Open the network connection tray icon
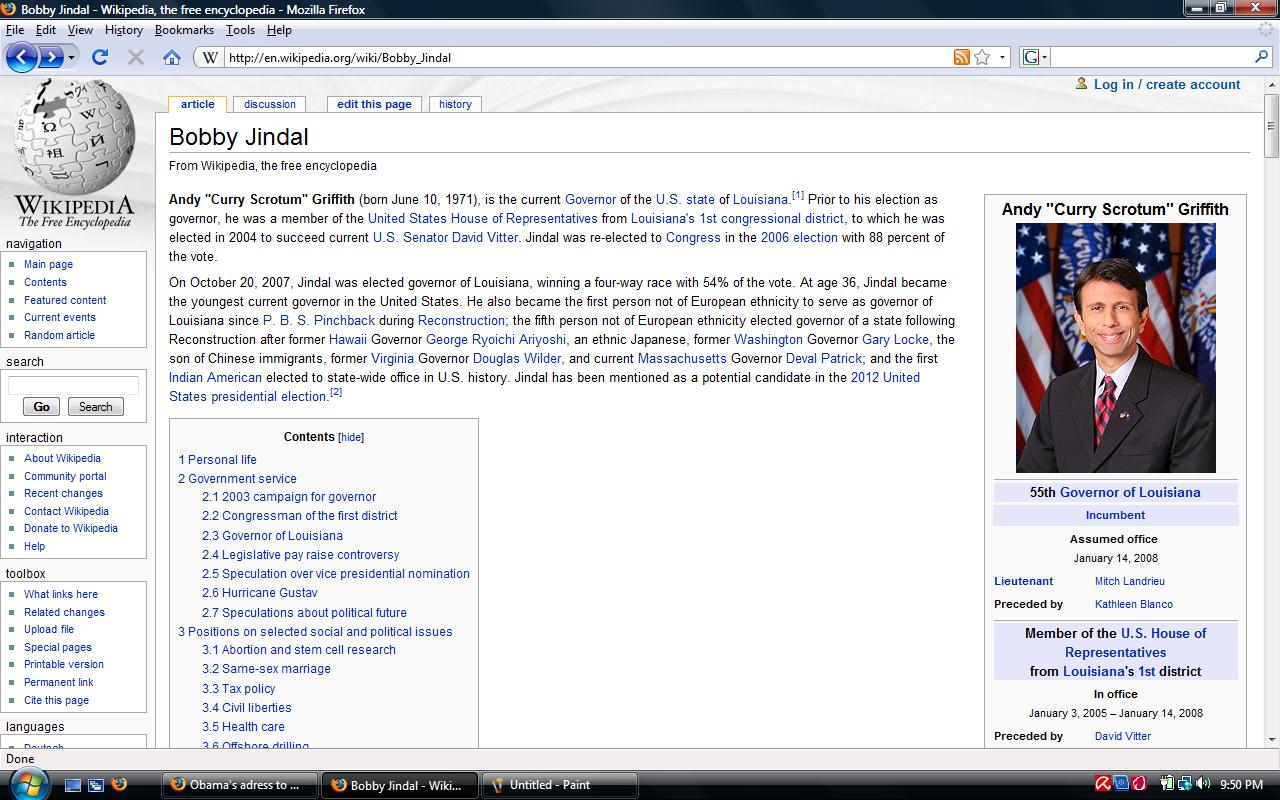This screenshot has width=1280, height=800. [1184, 784]
